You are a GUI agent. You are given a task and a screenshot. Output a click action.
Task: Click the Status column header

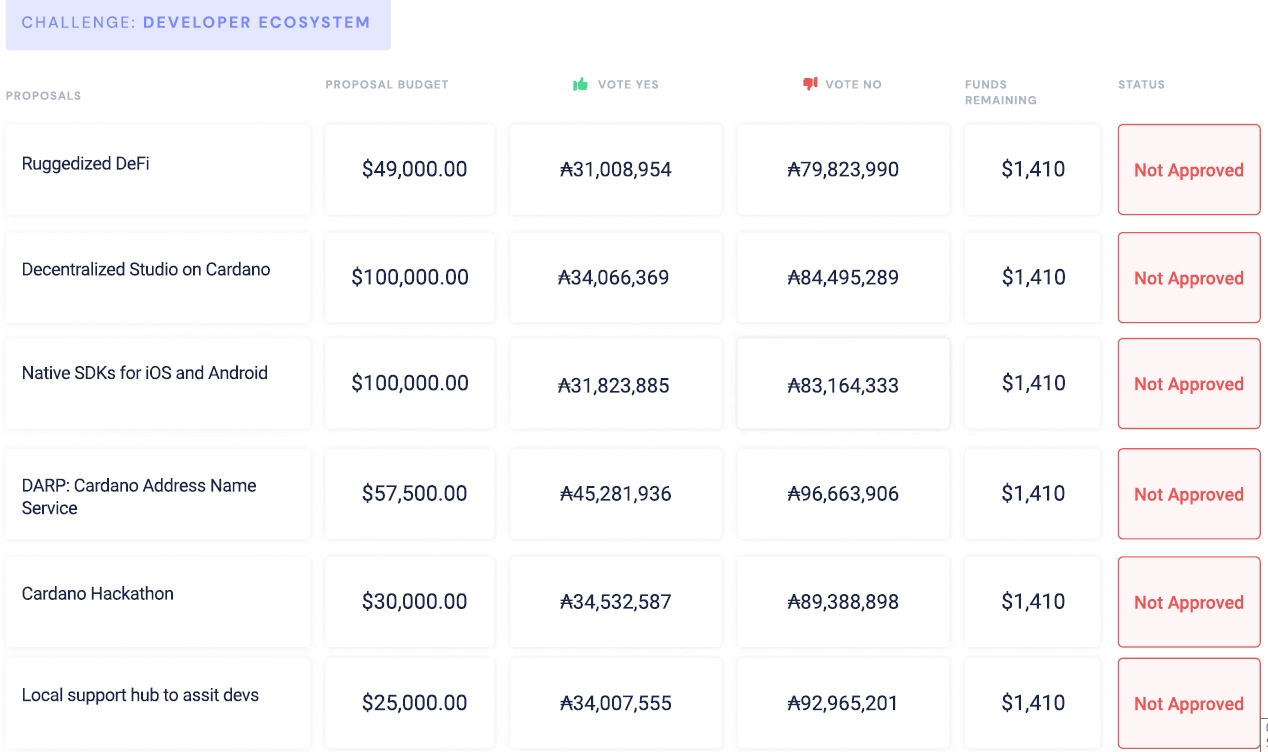1141,85
